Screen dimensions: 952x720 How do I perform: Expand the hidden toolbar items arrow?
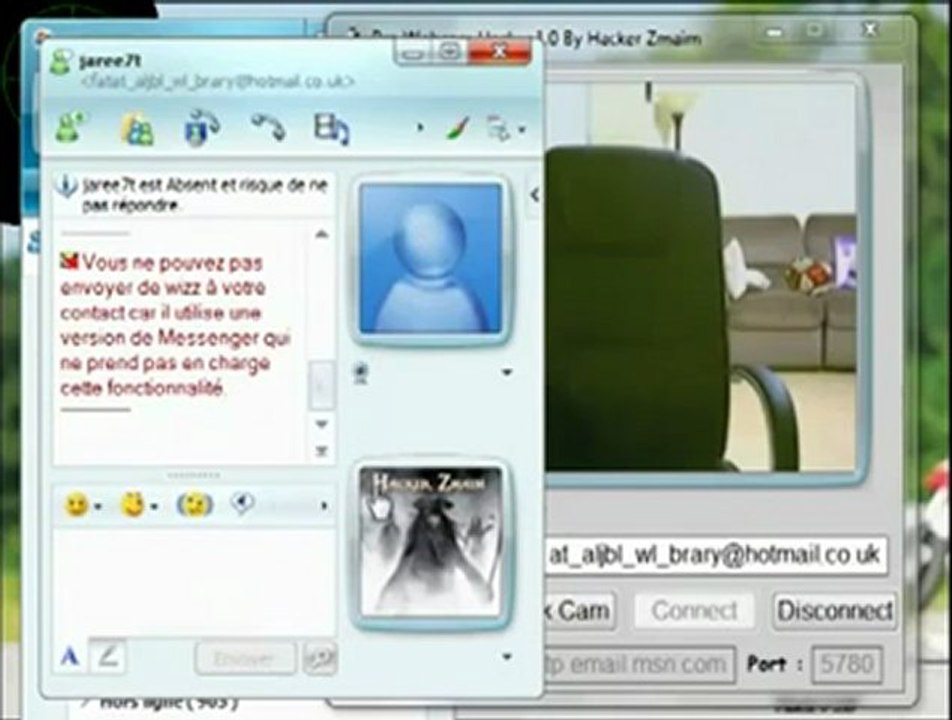pyautogui.click(x=420, y=128)
